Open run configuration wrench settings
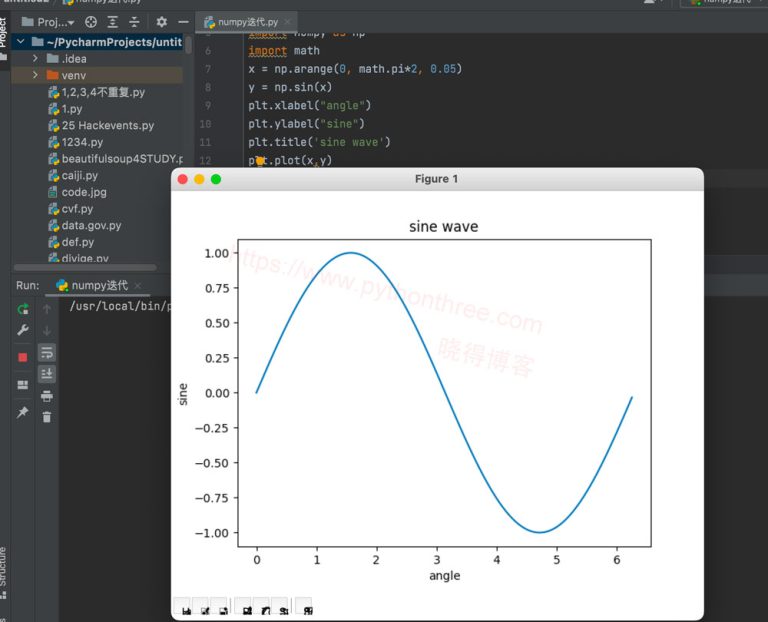The width and height of the screenshot is (768, 622). point(23,331)
